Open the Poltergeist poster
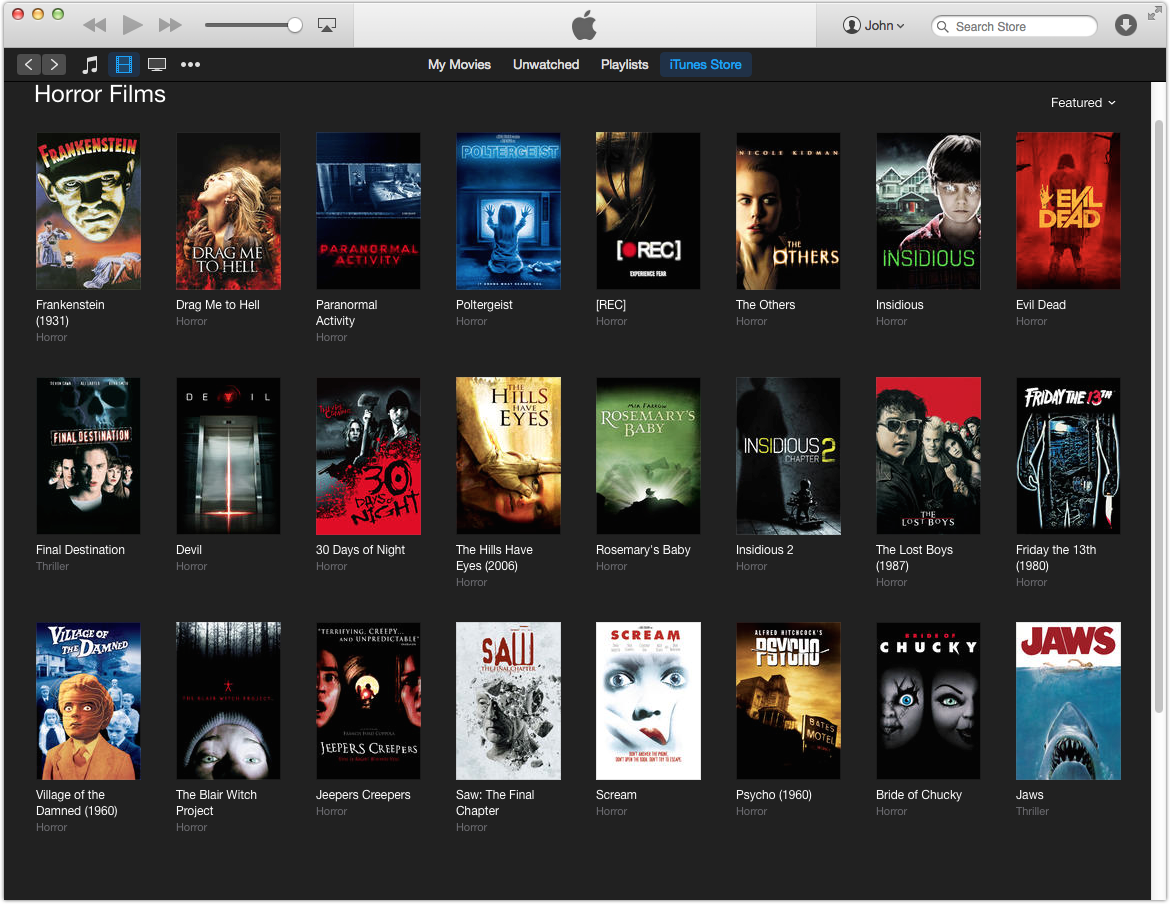 508,211
